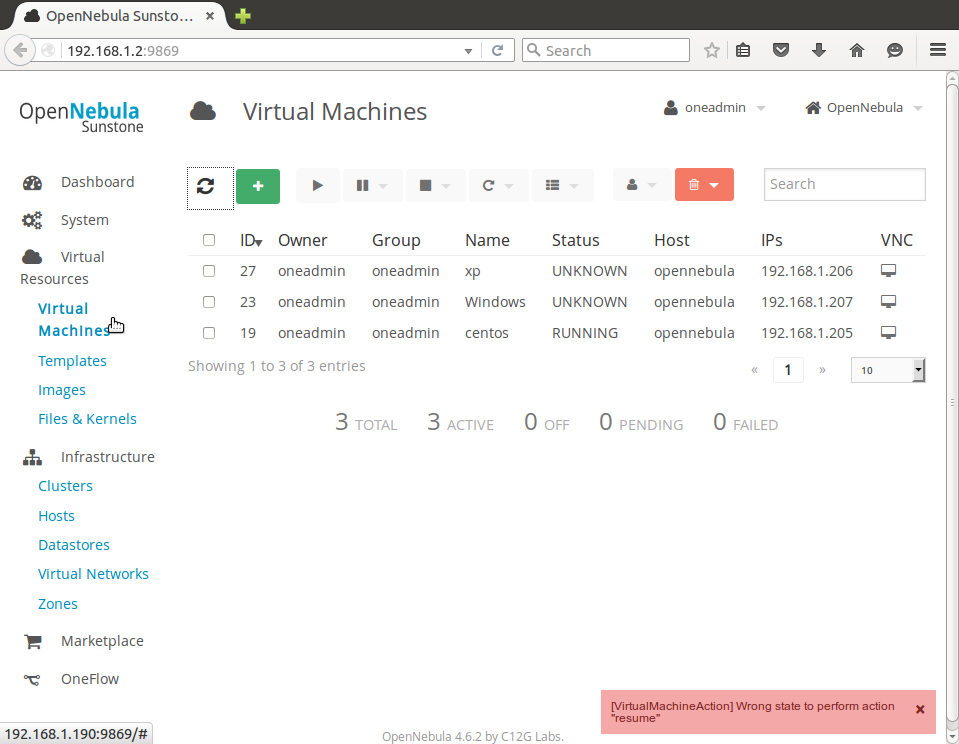Open VNC console for centos VM

887,333
